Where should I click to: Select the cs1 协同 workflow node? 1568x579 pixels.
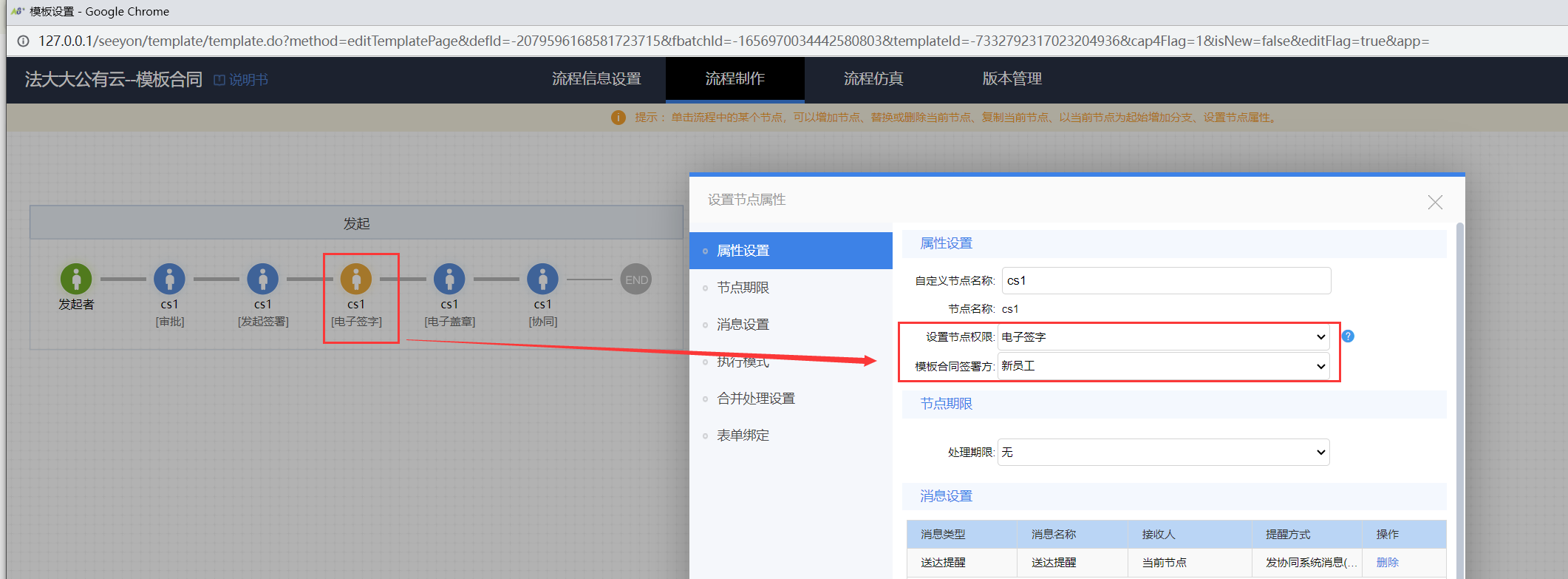[542, 280]
